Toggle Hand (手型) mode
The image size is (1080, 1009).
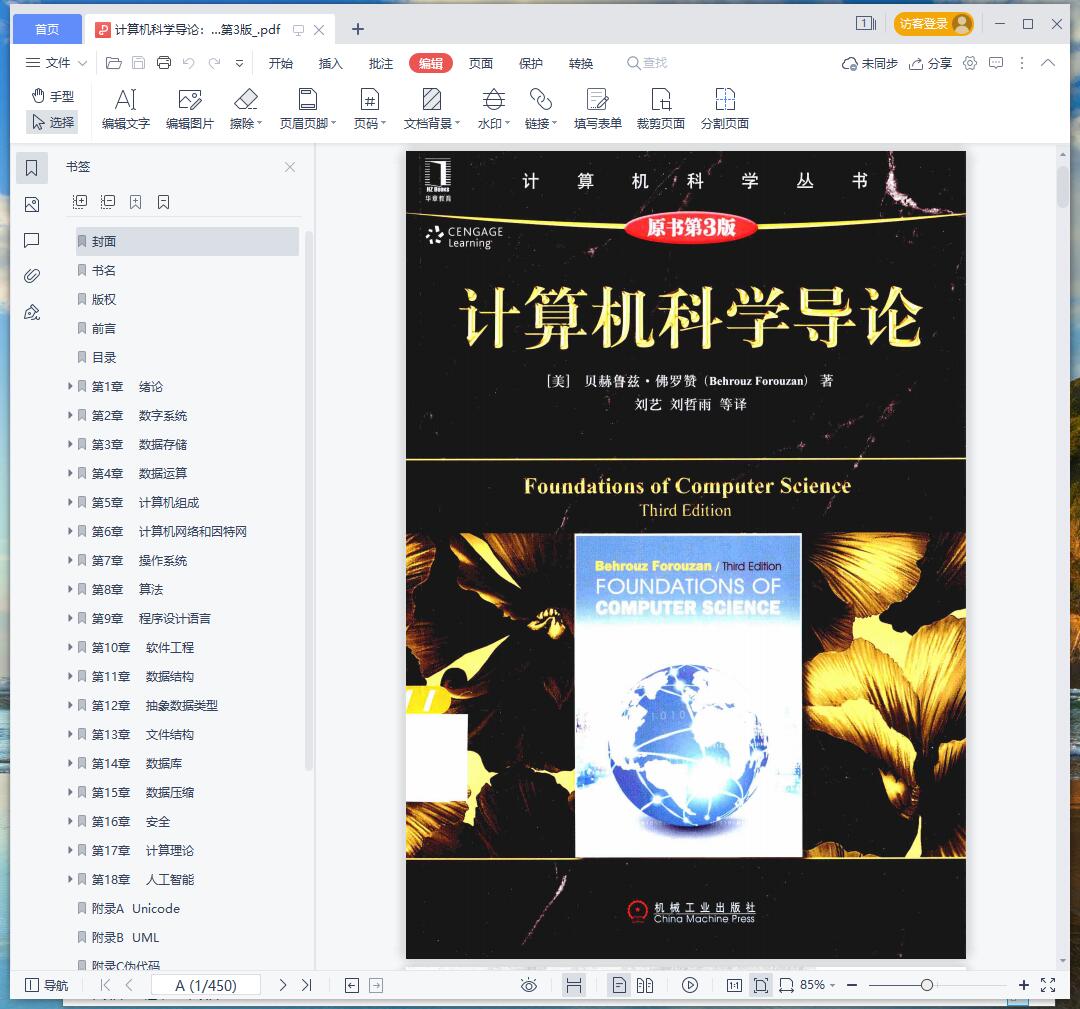[52, 96]
